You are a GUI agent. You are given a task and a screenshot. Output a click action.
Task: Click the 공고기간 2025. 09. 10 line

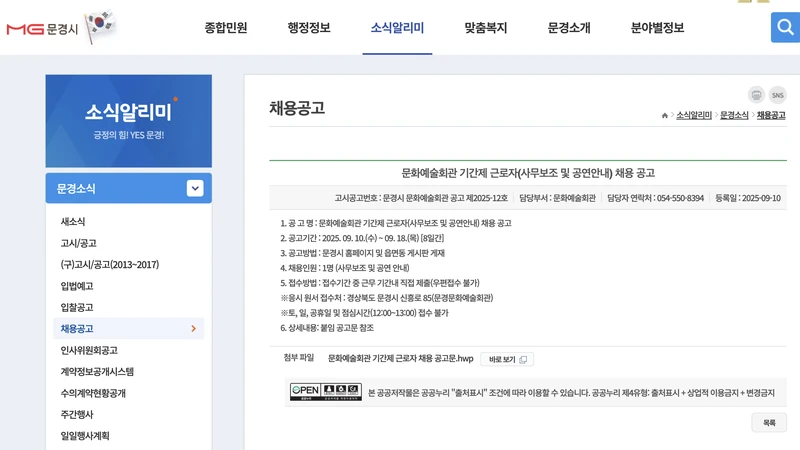click(362, 238)
